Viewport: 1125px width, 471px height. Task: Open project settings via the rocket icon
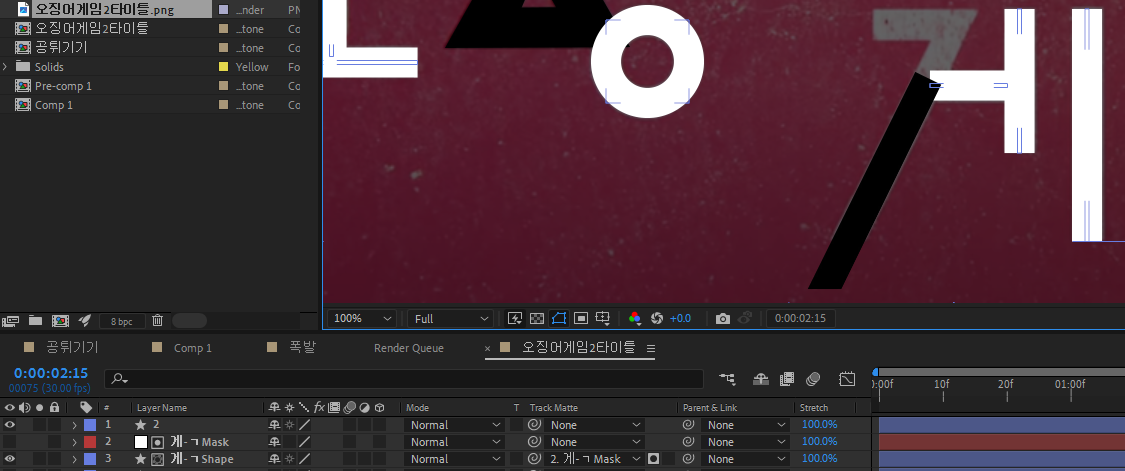[x=85, y=320]
